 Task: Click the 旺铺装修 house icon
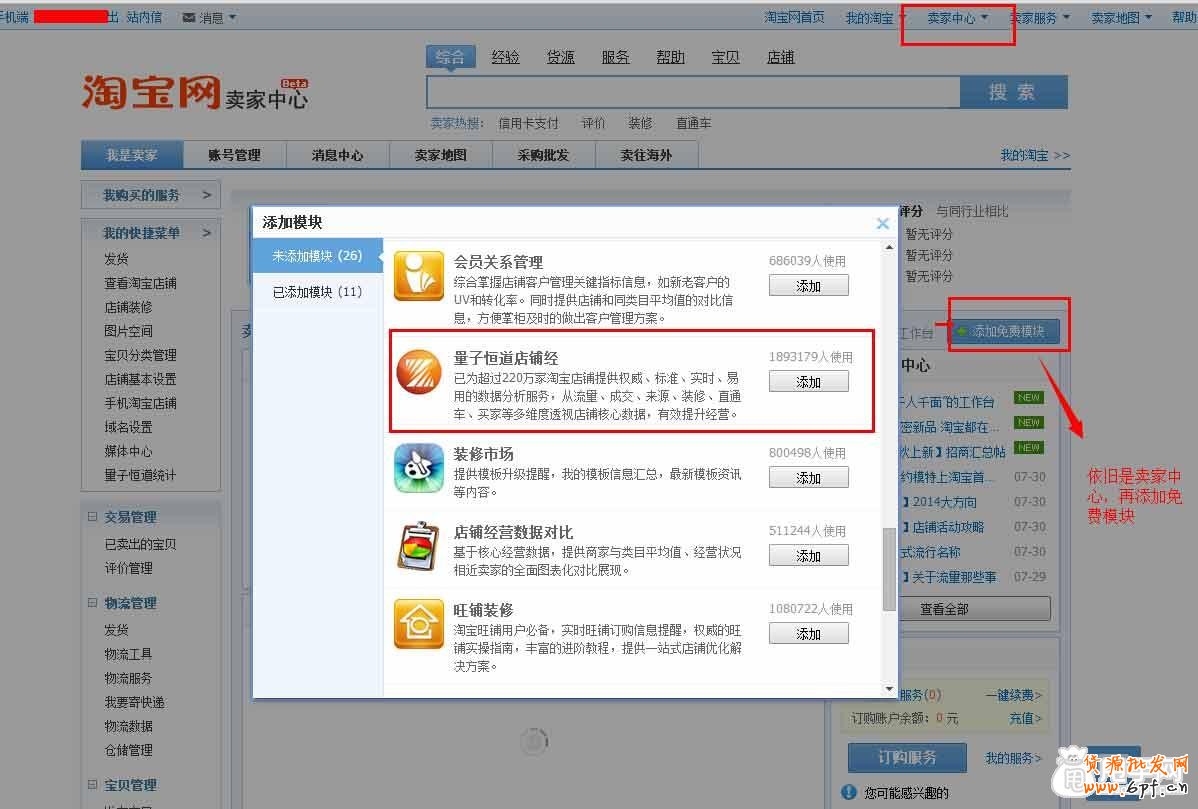point(418,623)
